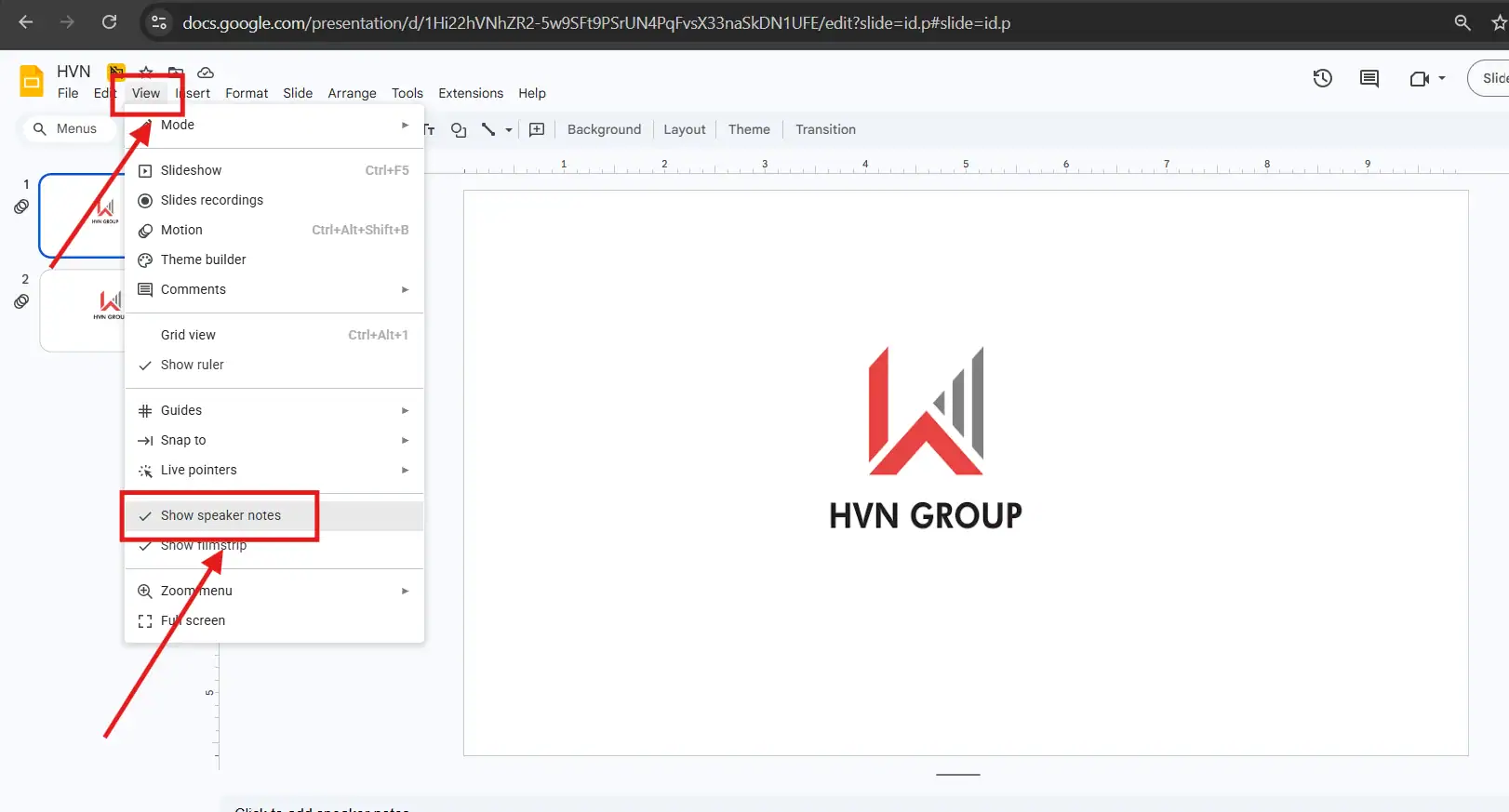This screenshot has height=812, width=1509.
Task: Select the Line tool icon
Action: click(488, 129)
